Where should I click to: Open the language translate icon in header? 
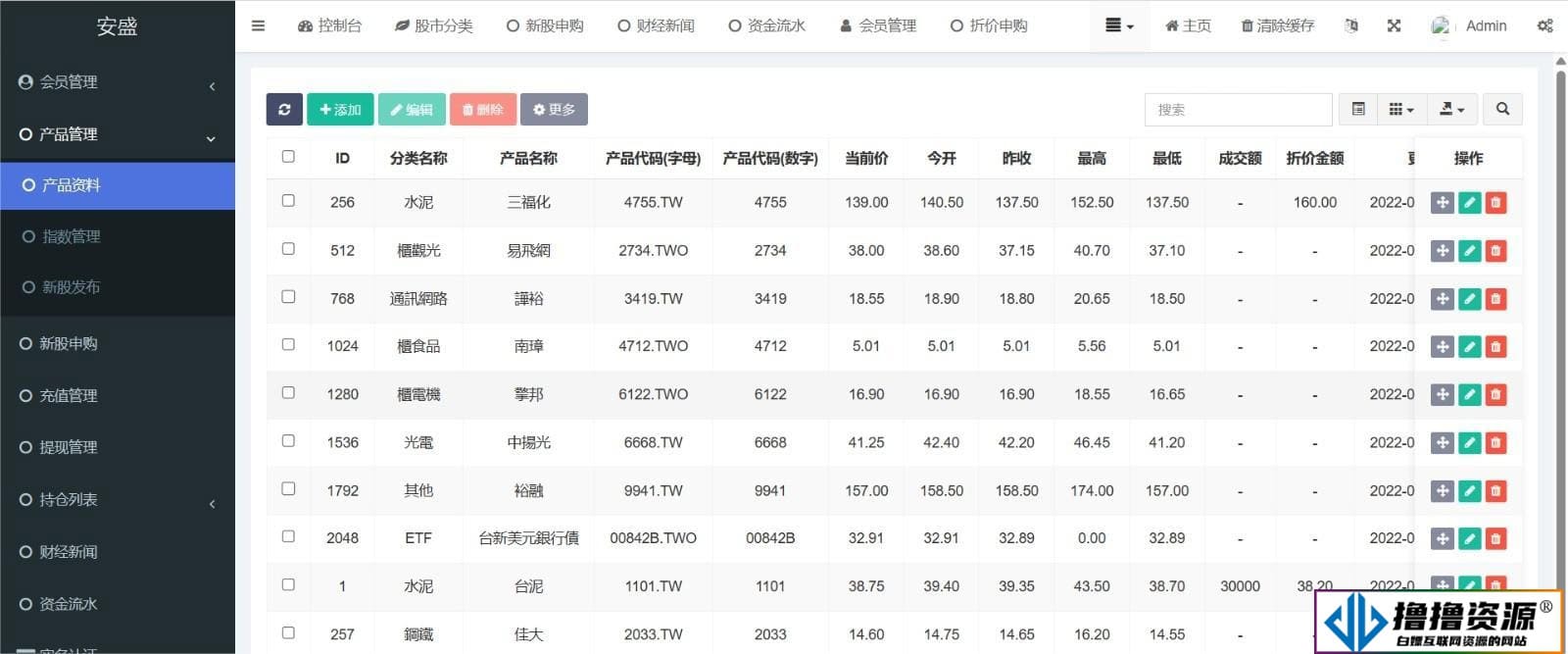pos(1351,25)
